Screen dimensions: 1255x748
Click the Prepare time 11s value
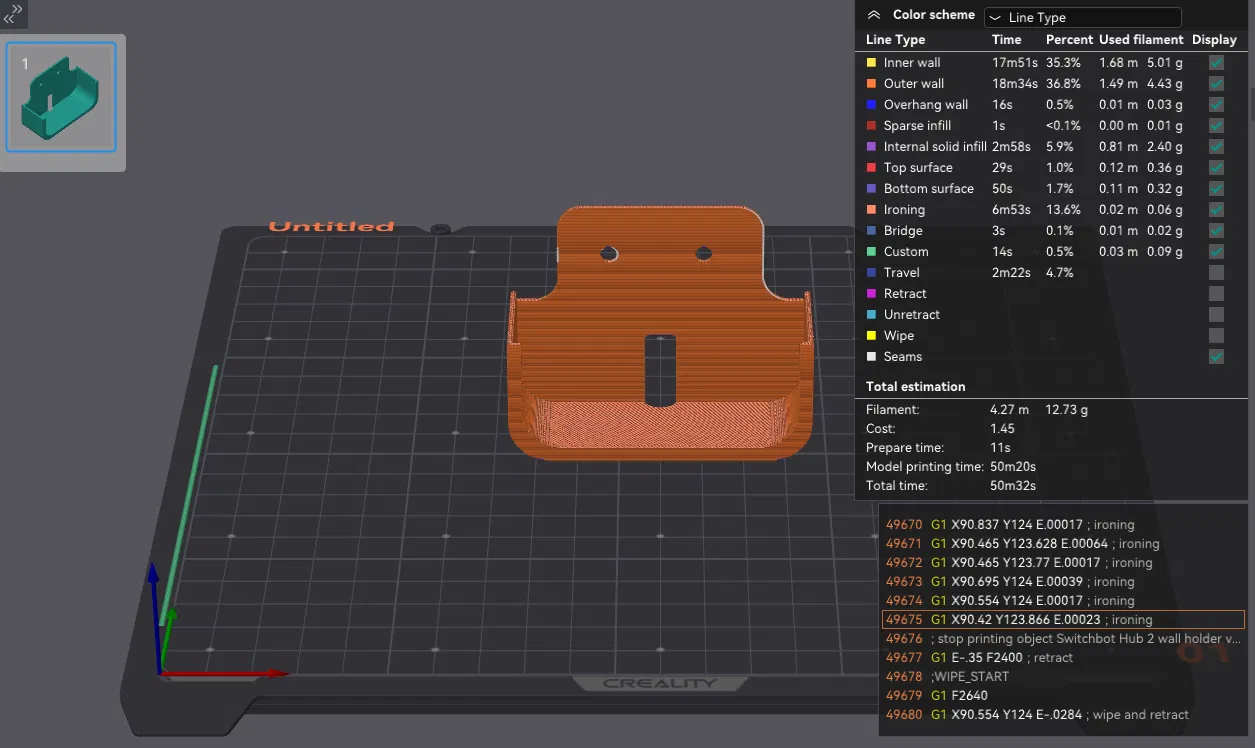(1000, 447)
